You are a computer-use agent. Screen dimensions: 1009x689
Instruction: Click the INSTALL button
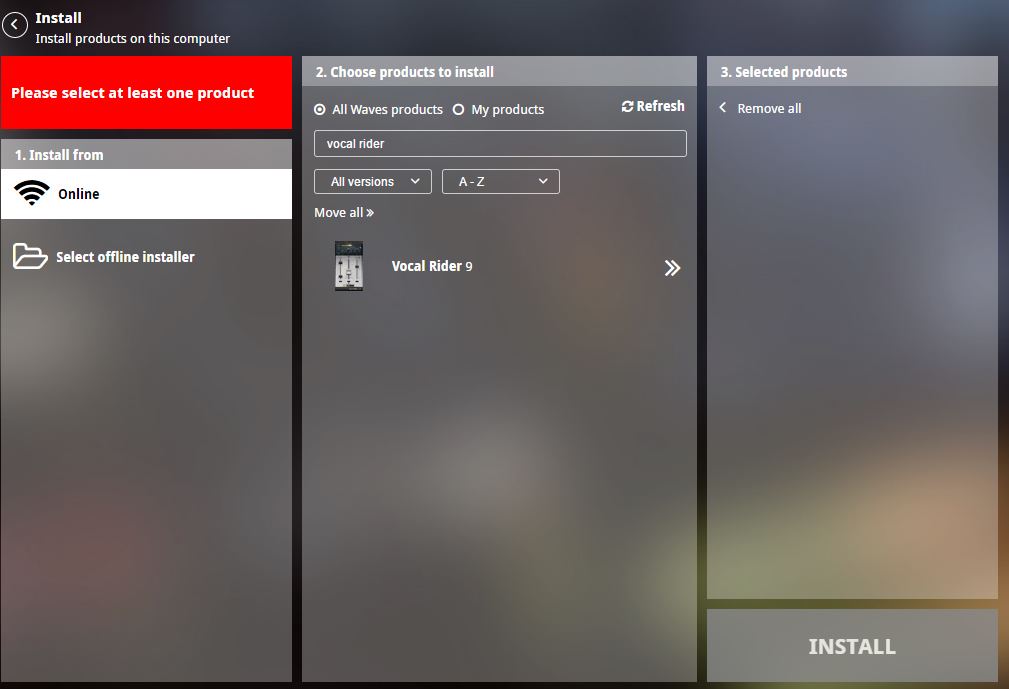(x=852, y=646)
